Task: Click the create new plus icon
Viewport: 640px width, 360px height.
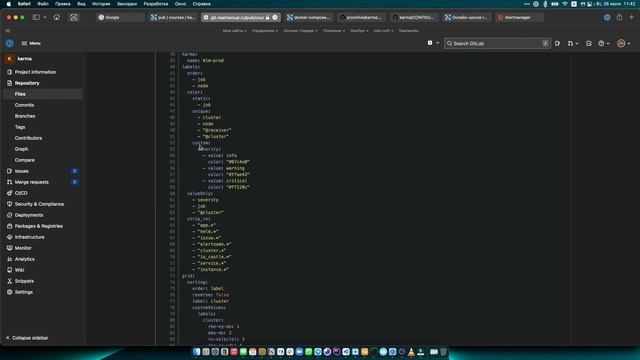Action: [430, 43]
